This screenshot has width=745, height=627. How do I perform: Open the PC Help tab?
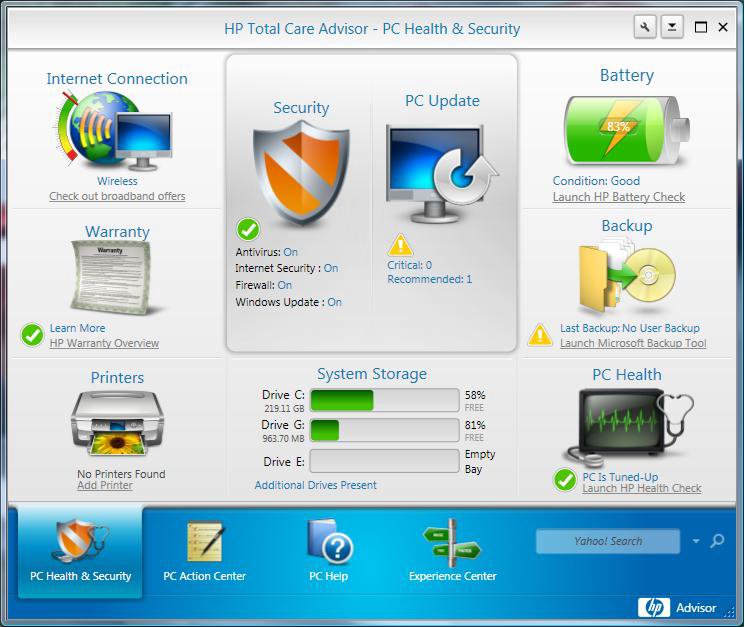coord(329,551)
